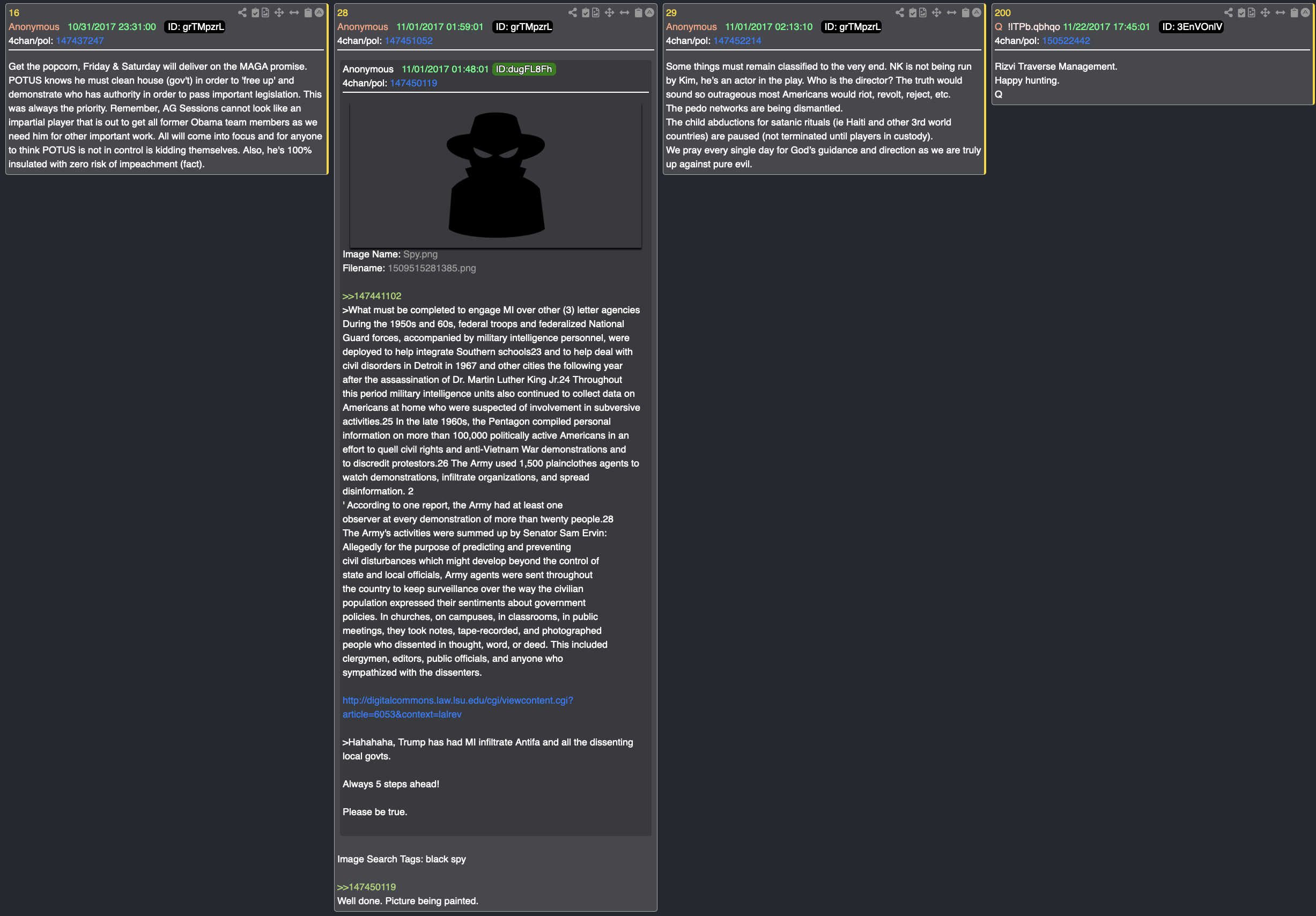The height and width of the screenshot is (916, 1316).
Task: Follow the >>147441102 reply reference
Action: pos(372,296)
